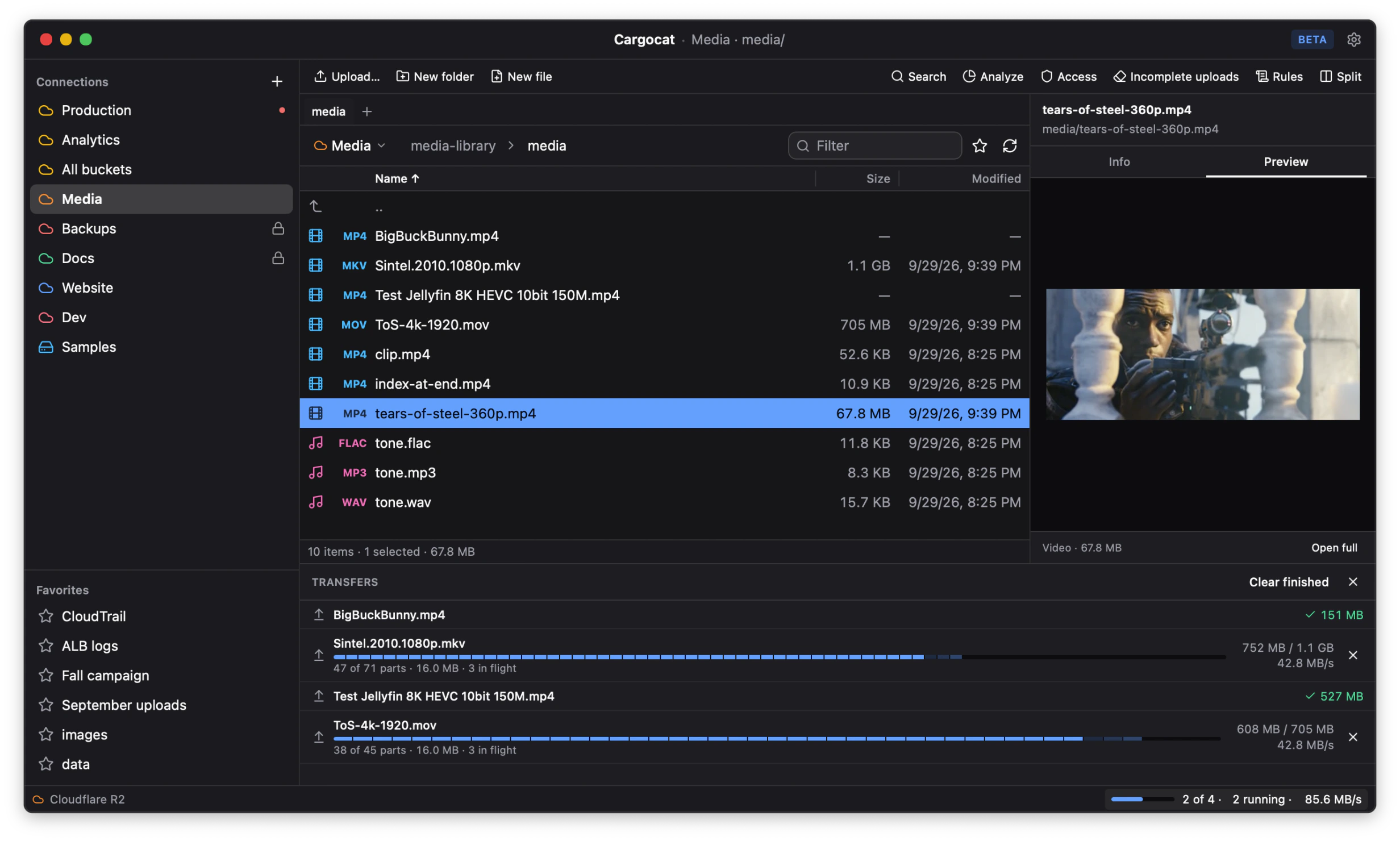Open the Samples connection
1400x841 pixels.
pos(161,347)
